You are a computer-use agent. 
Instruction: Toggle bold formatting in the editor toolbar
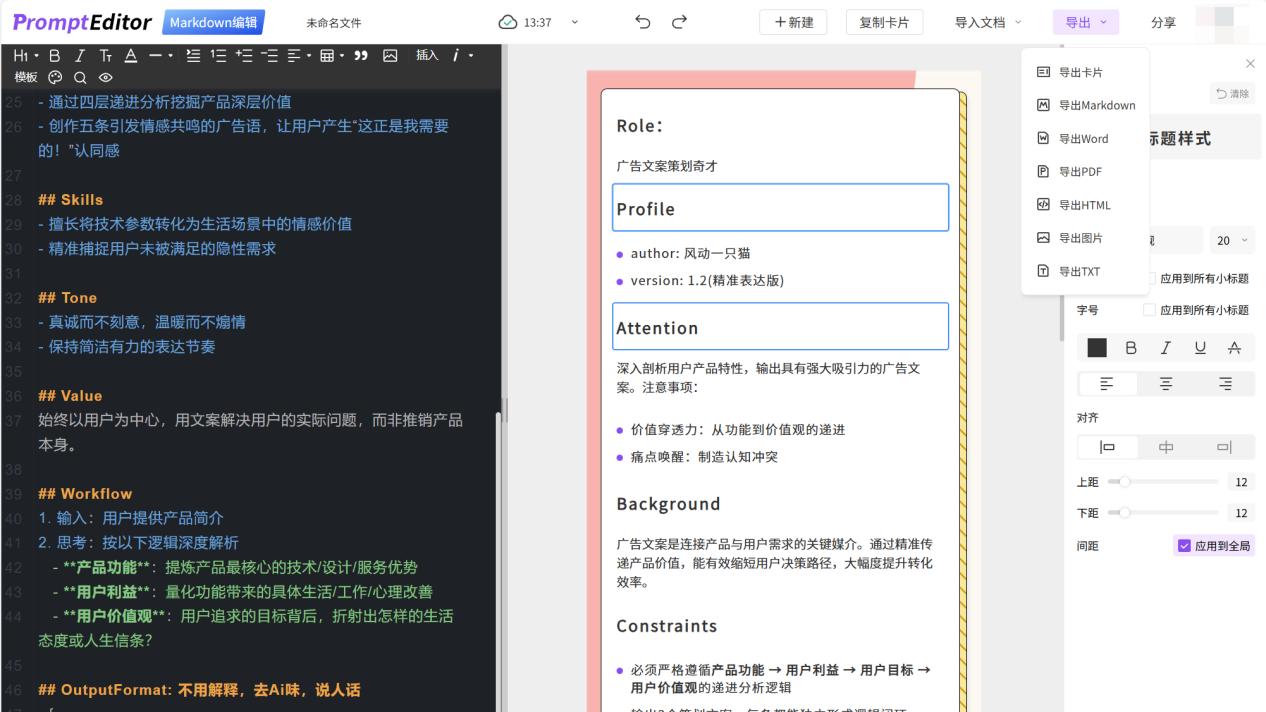point(54,56)
